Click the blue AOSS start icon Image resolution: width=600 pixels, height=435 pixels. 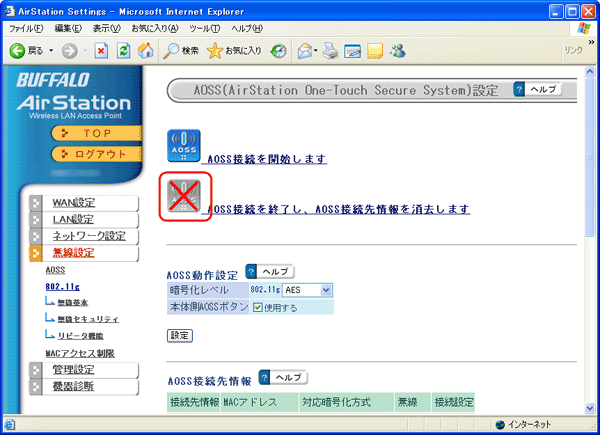point(184,146)
